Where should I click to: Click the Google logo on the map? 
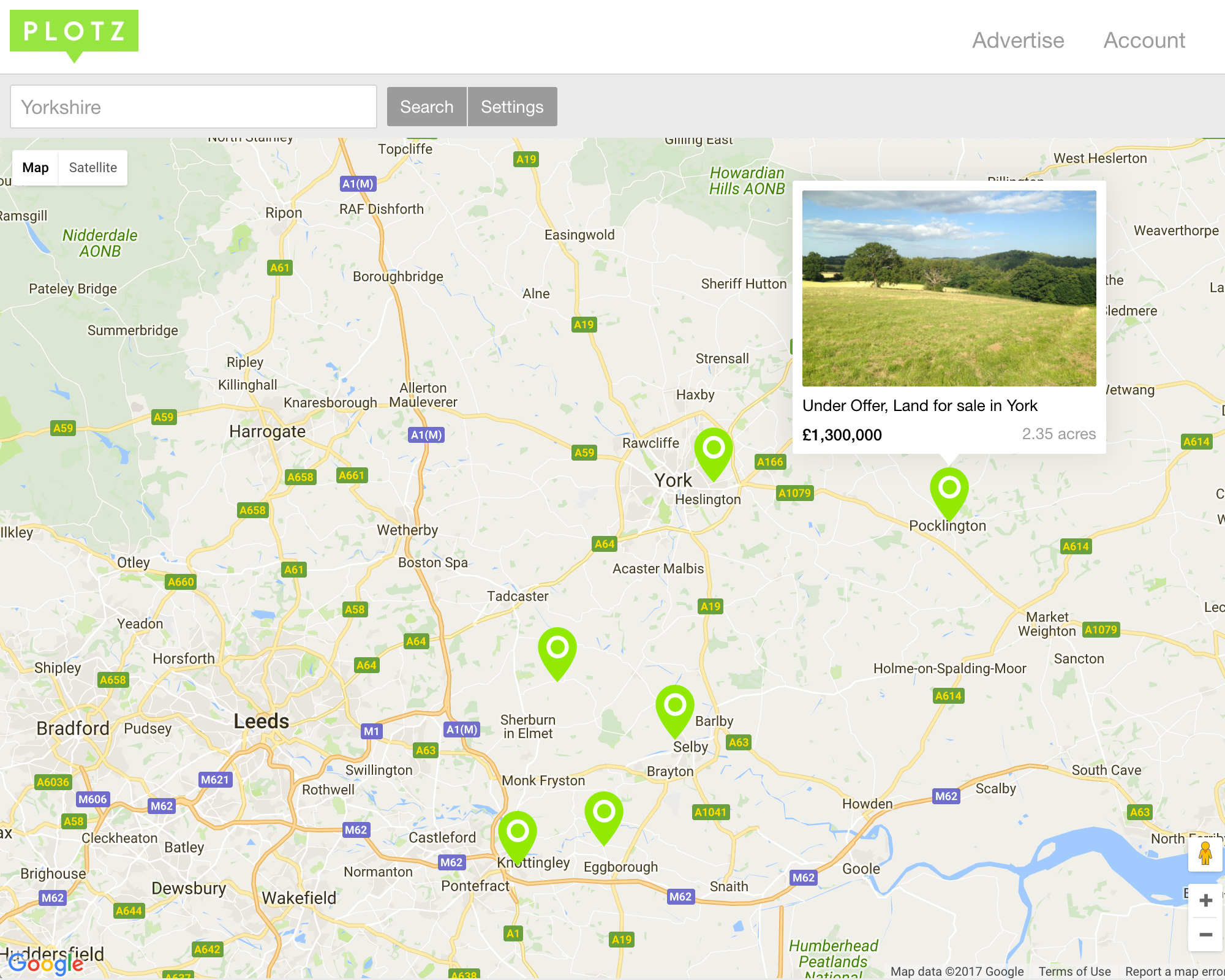47,964
